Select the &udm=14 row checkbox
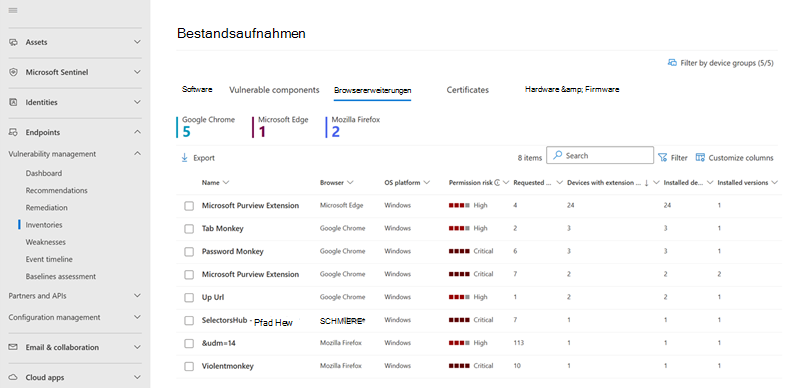 coord(189,344)
